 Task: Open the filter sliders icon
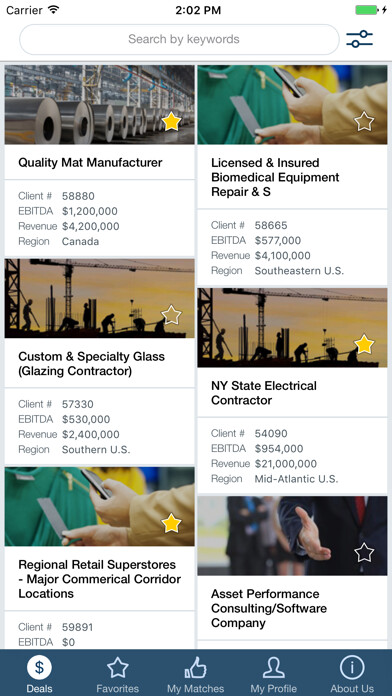coord(359,40)
